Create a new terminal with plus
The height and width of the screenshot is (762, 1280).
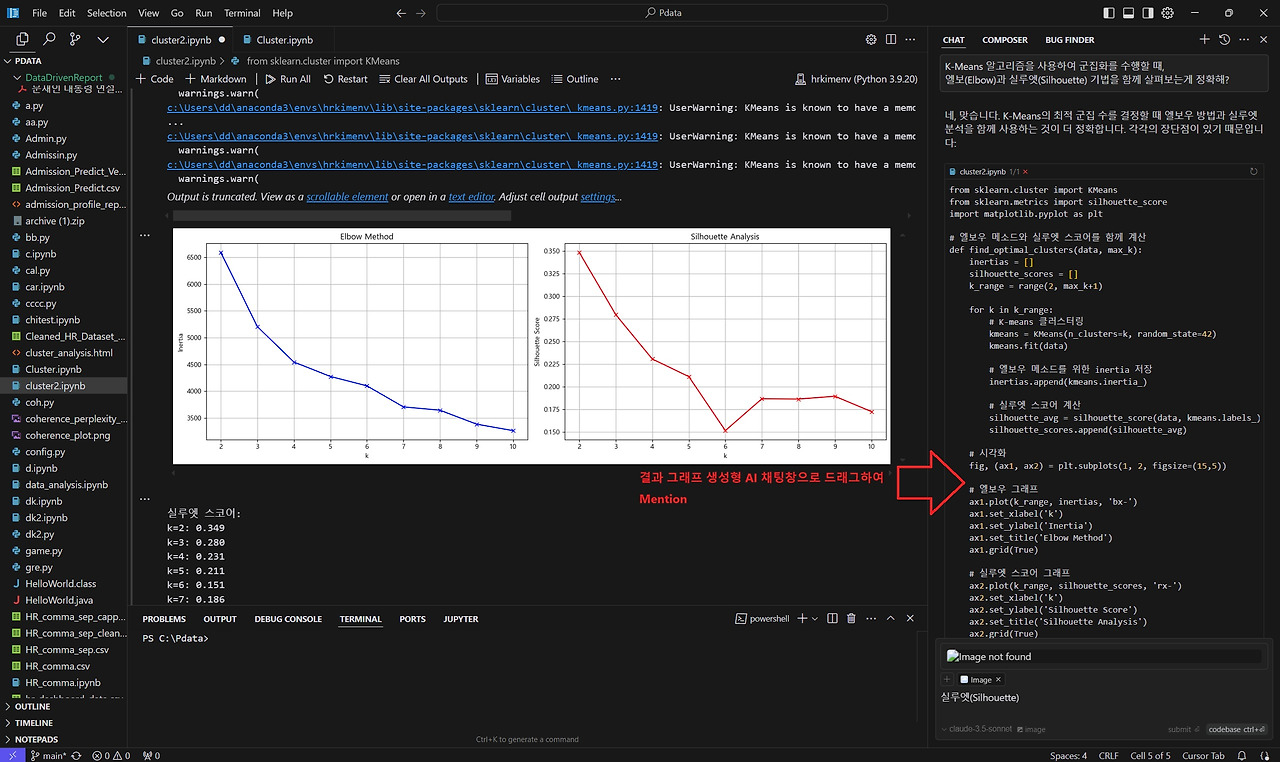click(802, 619)
